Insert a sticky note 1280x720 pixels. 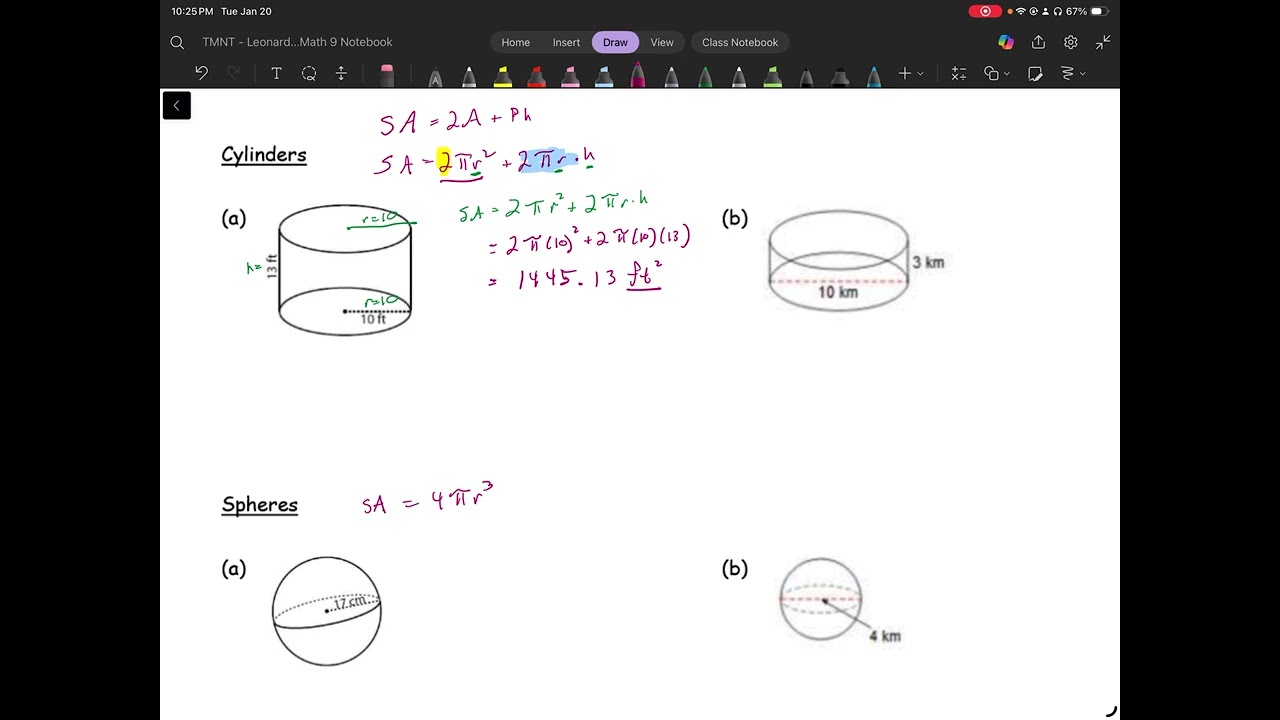coord(1035,73)
